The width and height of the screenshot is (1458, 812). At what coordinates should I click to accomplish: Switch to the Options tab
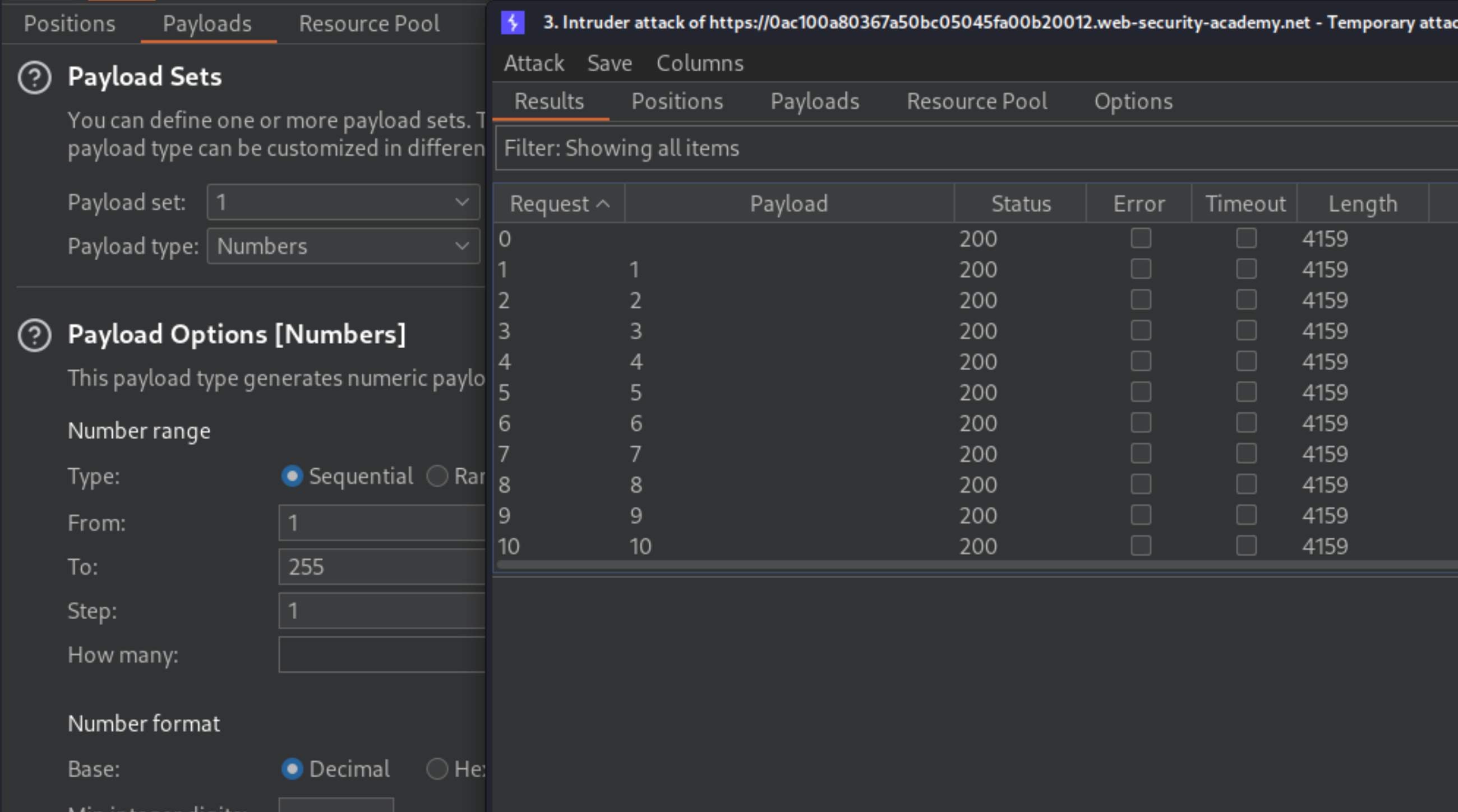1133,101
